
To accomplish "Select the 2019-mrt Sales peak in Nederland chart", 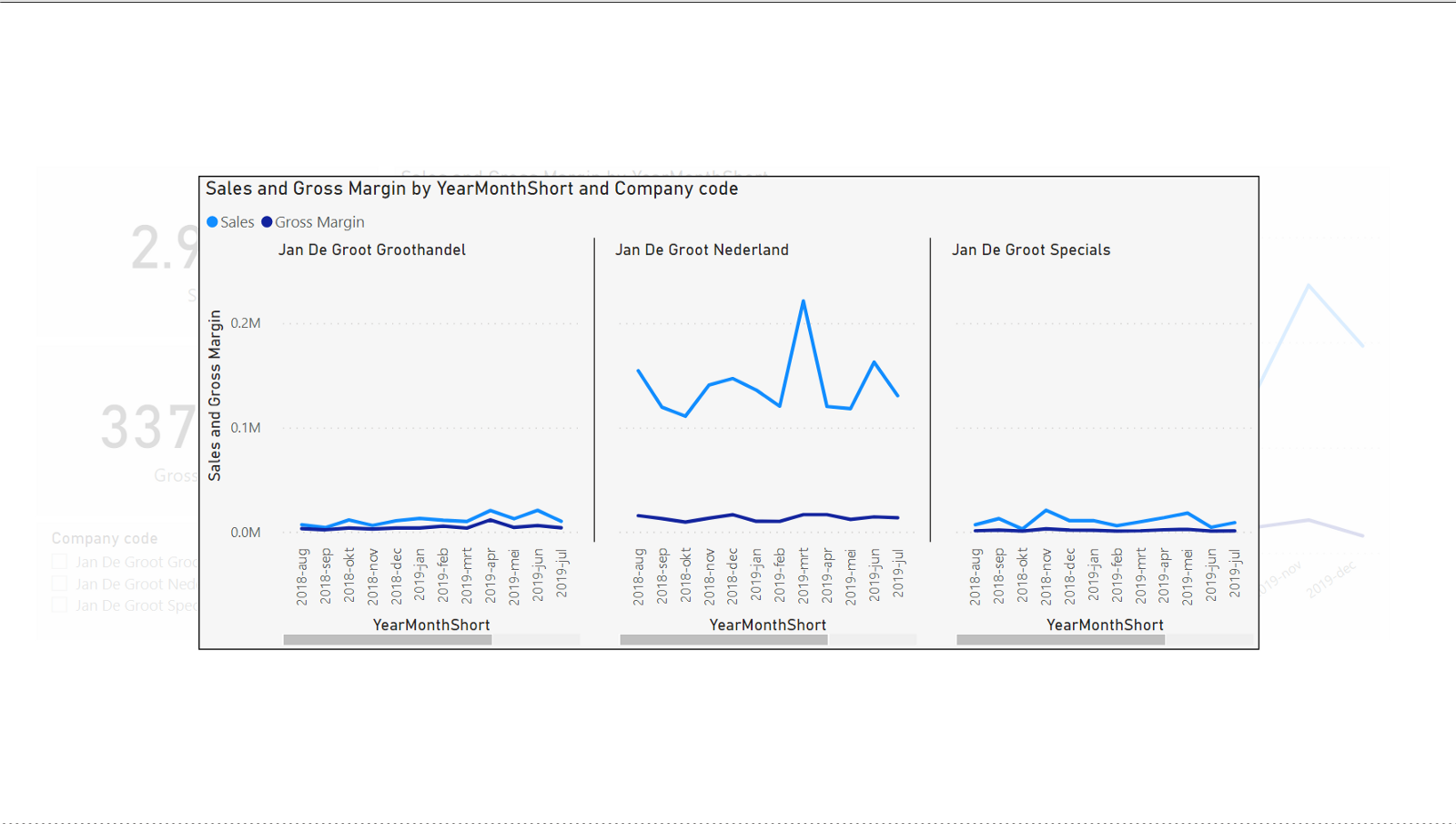I will [804, 300].
